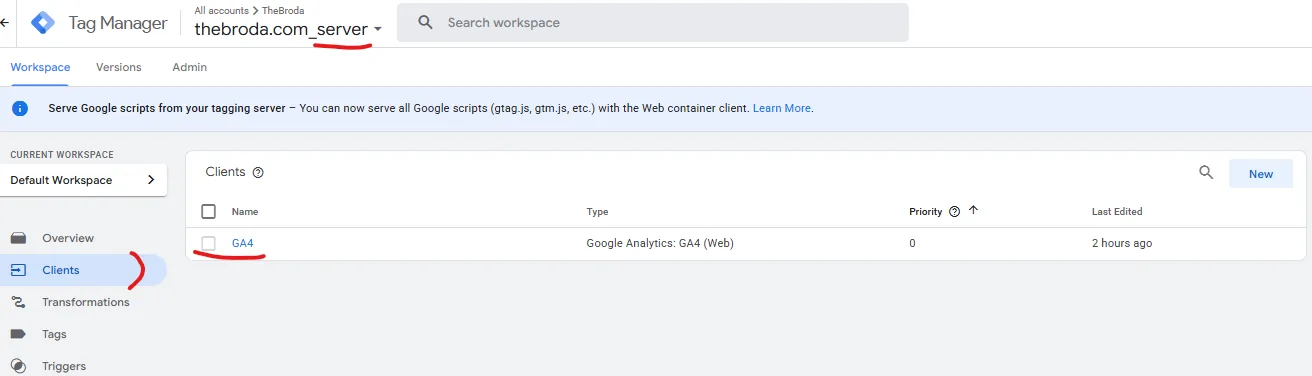This screenshot has height=376, width=1312.
Task: Click the back arrow icon
Action: pyautogui.click(x=4, y=22)
